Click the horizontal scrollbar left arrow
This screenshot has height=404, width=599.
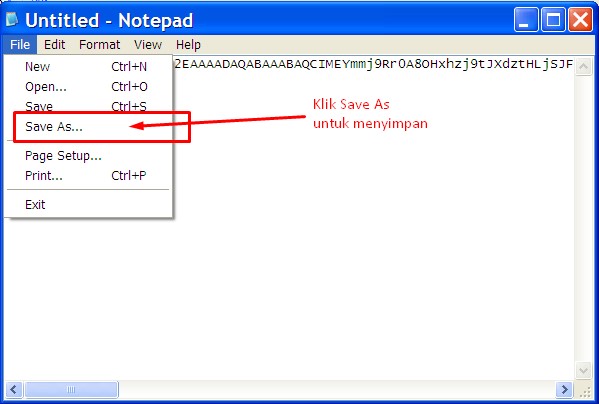pyautogui.click(x=14, y=390)
